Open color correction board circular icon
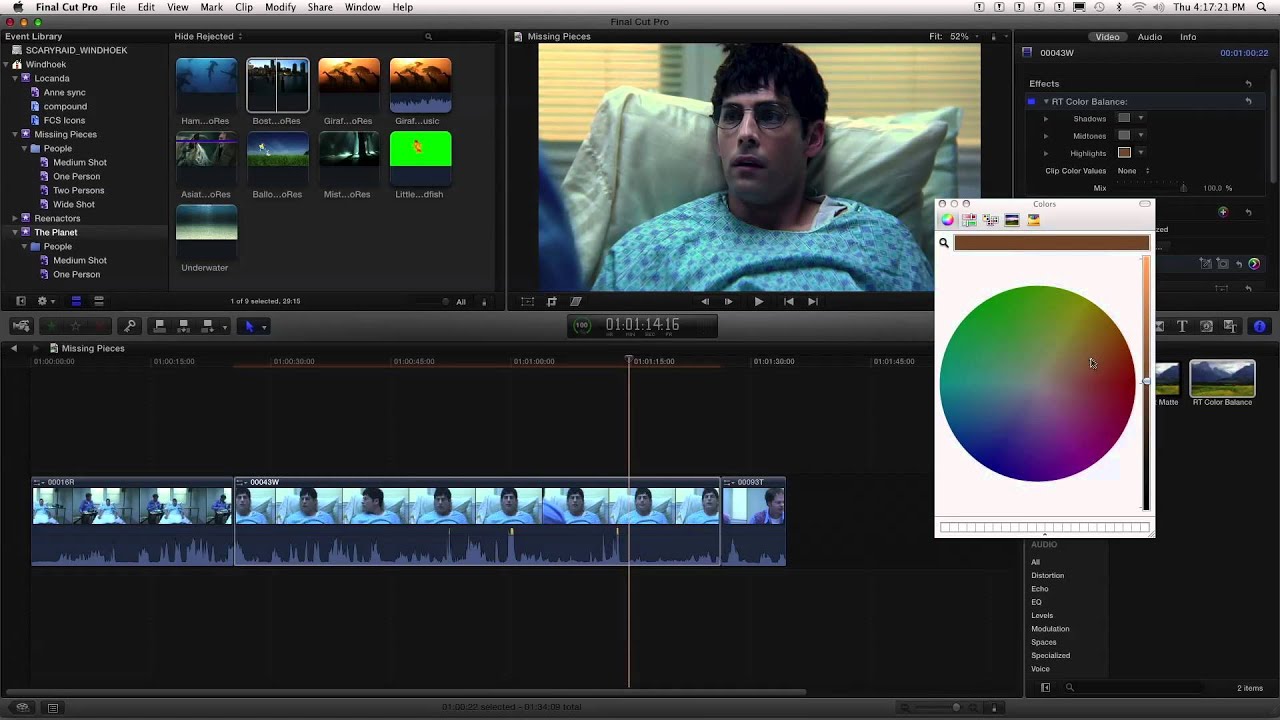1280x720 pixels. pyautogui.click(x=1254, y=264)
